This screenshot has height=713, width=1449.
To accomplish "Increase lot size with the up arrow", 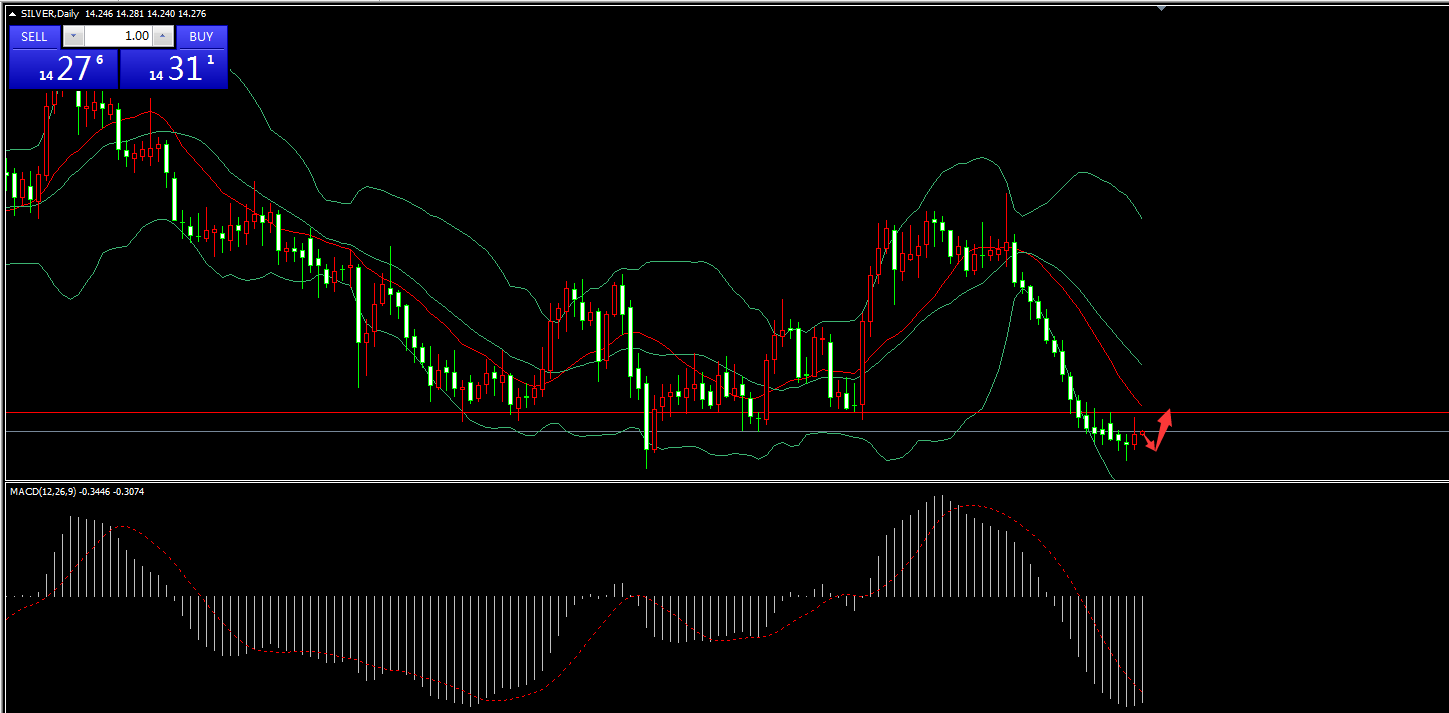I will click(165, 37).
